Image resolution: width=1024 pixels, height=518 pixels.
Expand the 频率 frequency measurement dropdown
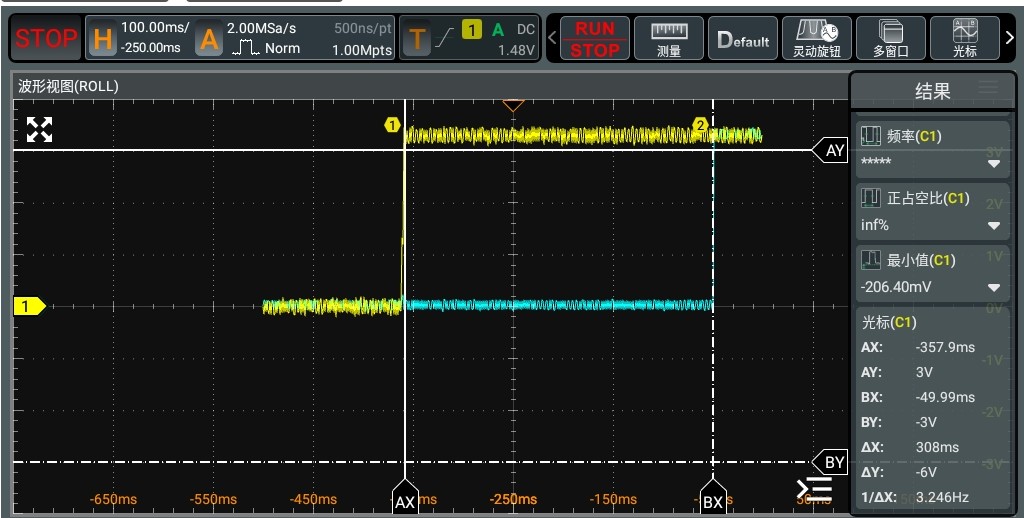point(993,163)
